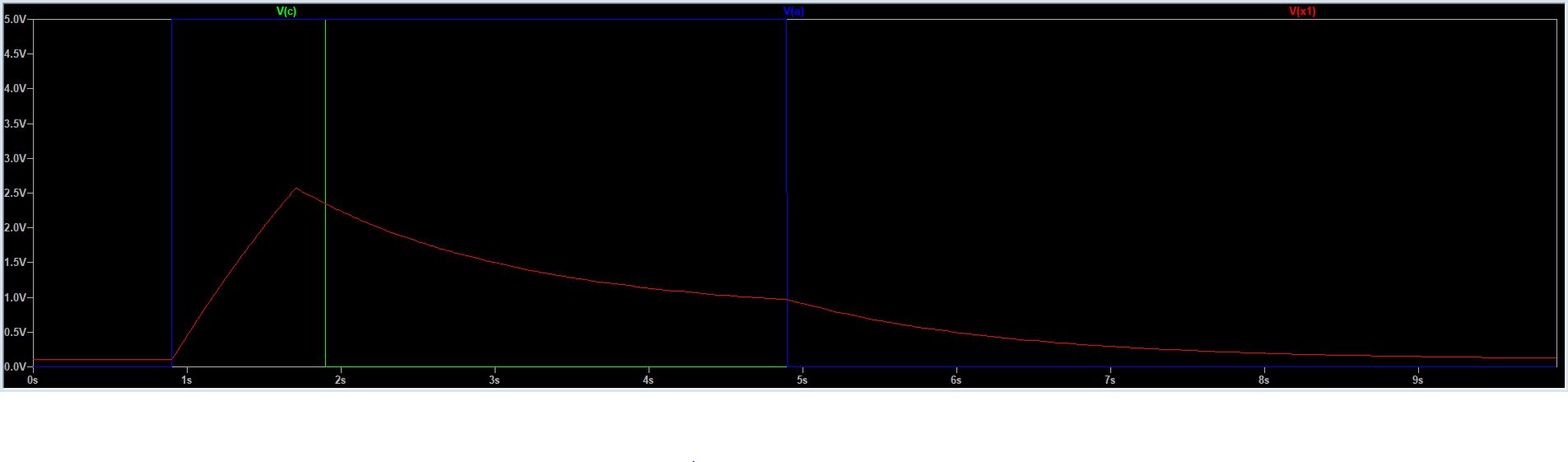Viewport: 1568px width, 462px height.
Task: Click the 6s time axis label
Action: 956,380
